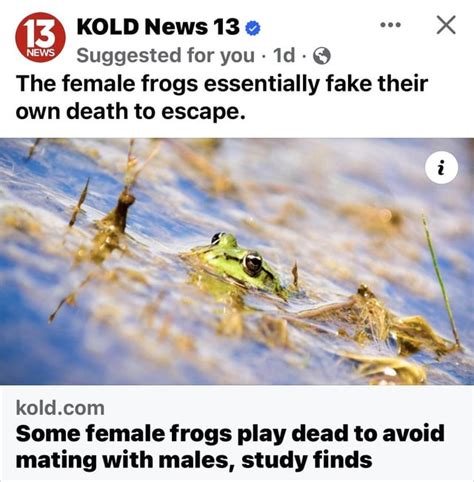Click the globe public audience icon
Image resolution: width=474 pixels, height=482 pixels.
[x=322, y=56]
